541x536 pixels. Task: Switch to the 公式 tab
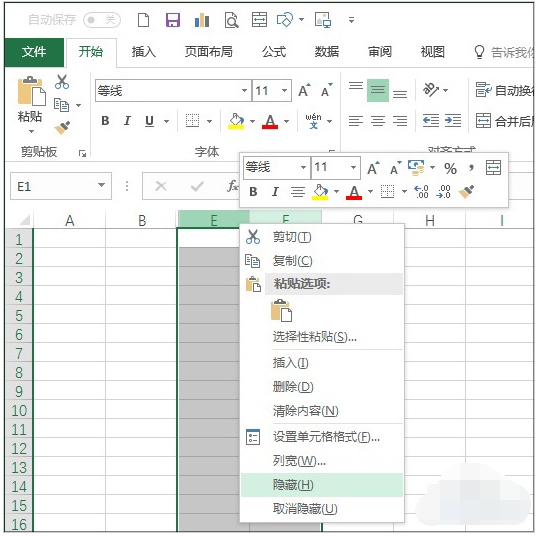point(274,52)
